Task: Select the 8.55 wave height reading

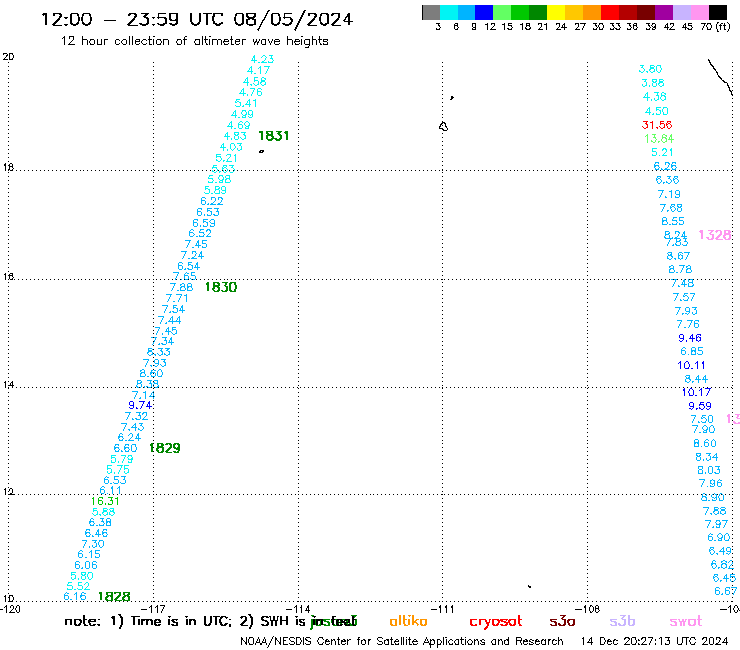Action: pos(673,221)
